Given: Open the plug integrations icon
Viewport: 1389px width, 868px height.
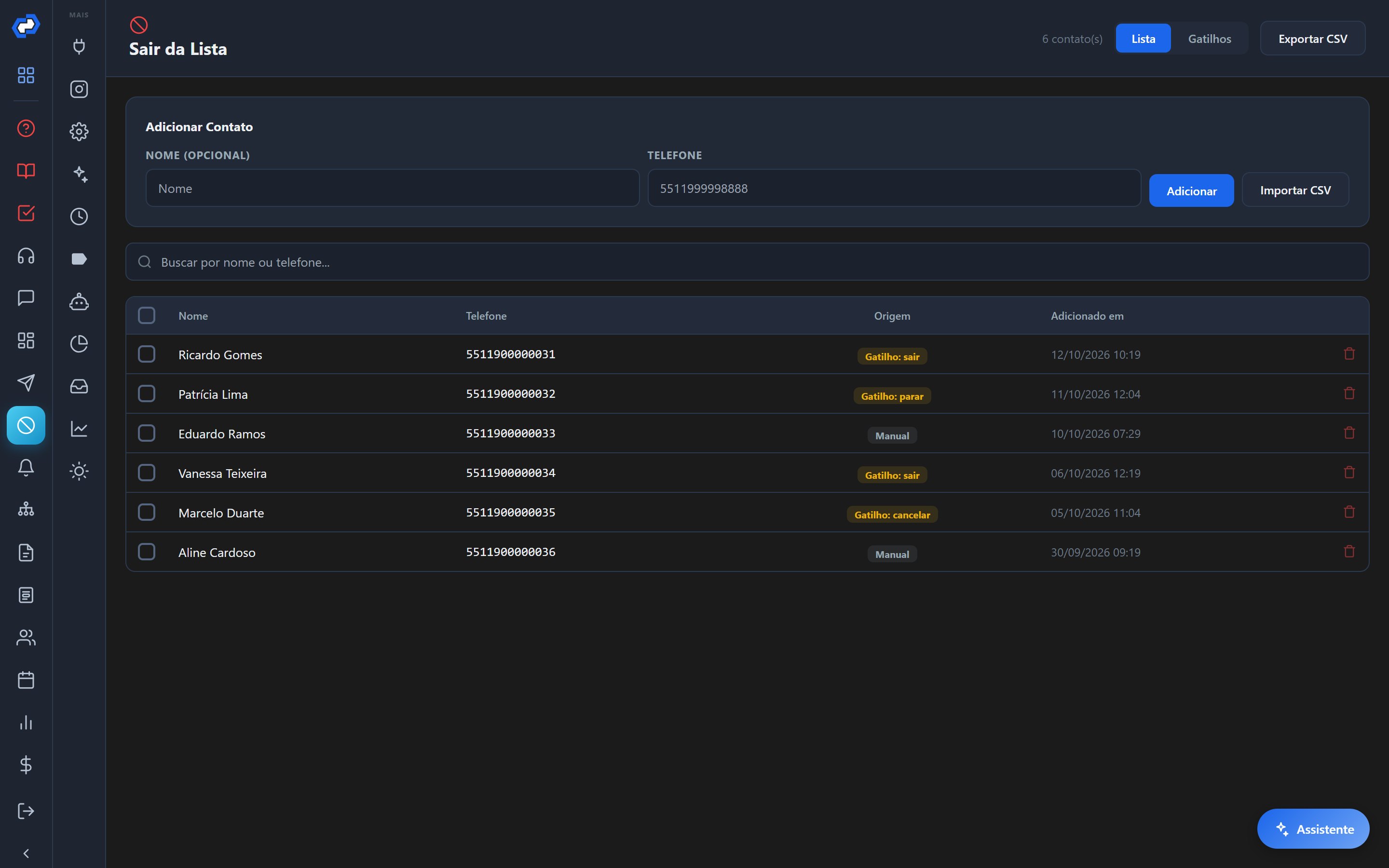Looking at the screenshot, I should tap(79, 46).
